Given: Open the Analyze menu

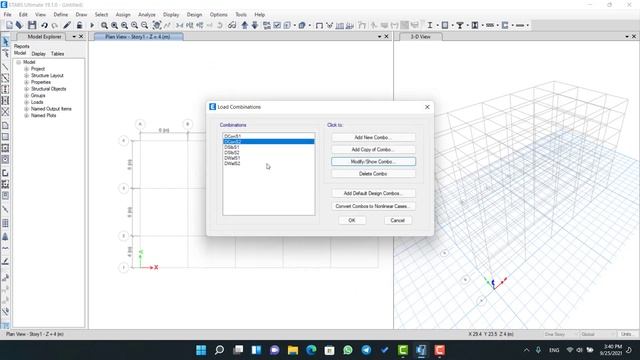Looking at the screenshot, I should click(147, 15).
